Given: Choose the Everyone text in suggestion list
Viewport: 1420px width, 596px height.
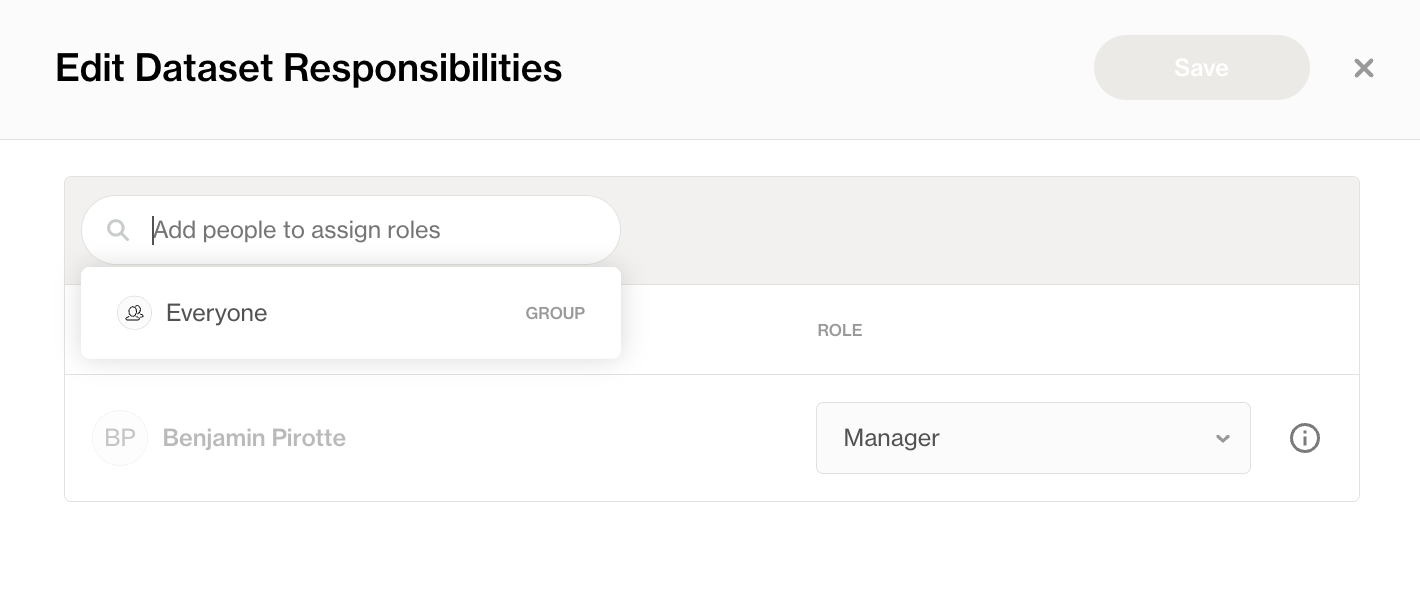Looking at the screenshot, I should [217, 313].
